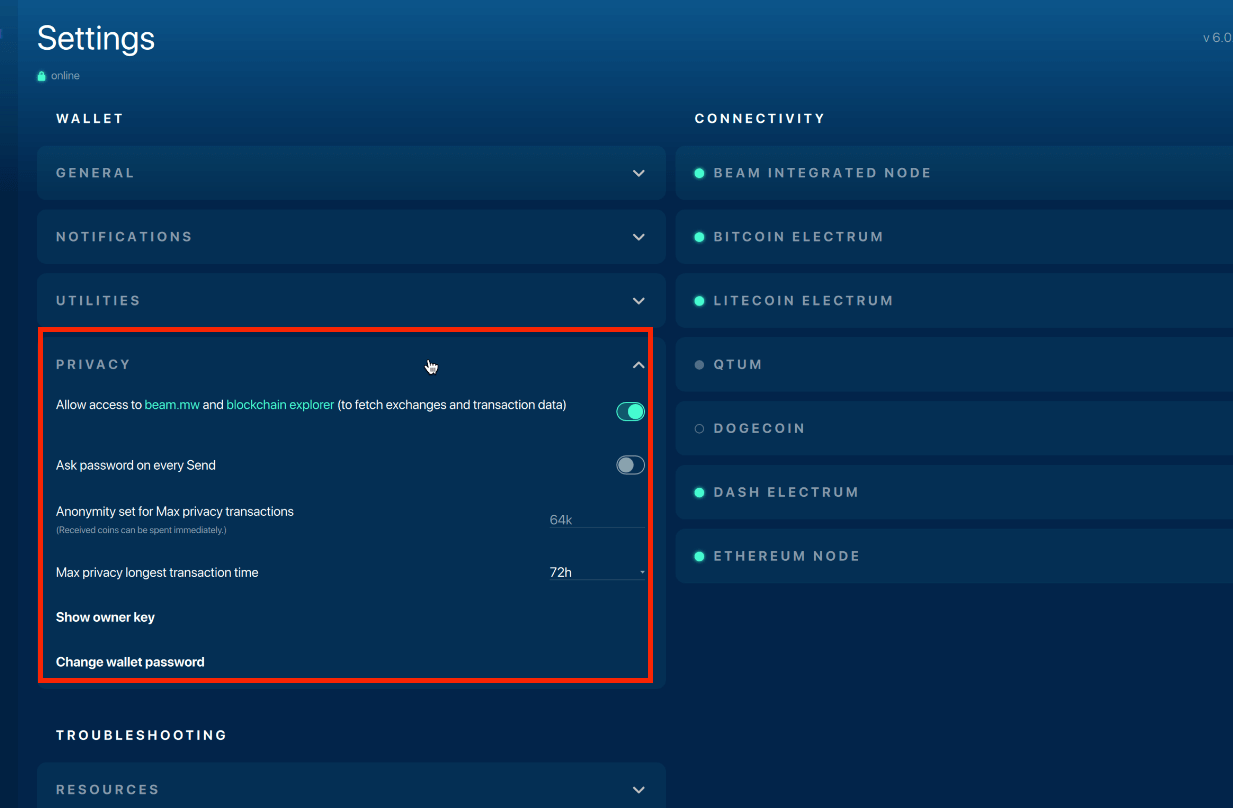Click Show owner key
The image size is (1233, 808).
pyautogui.click(x=105, y=617)
